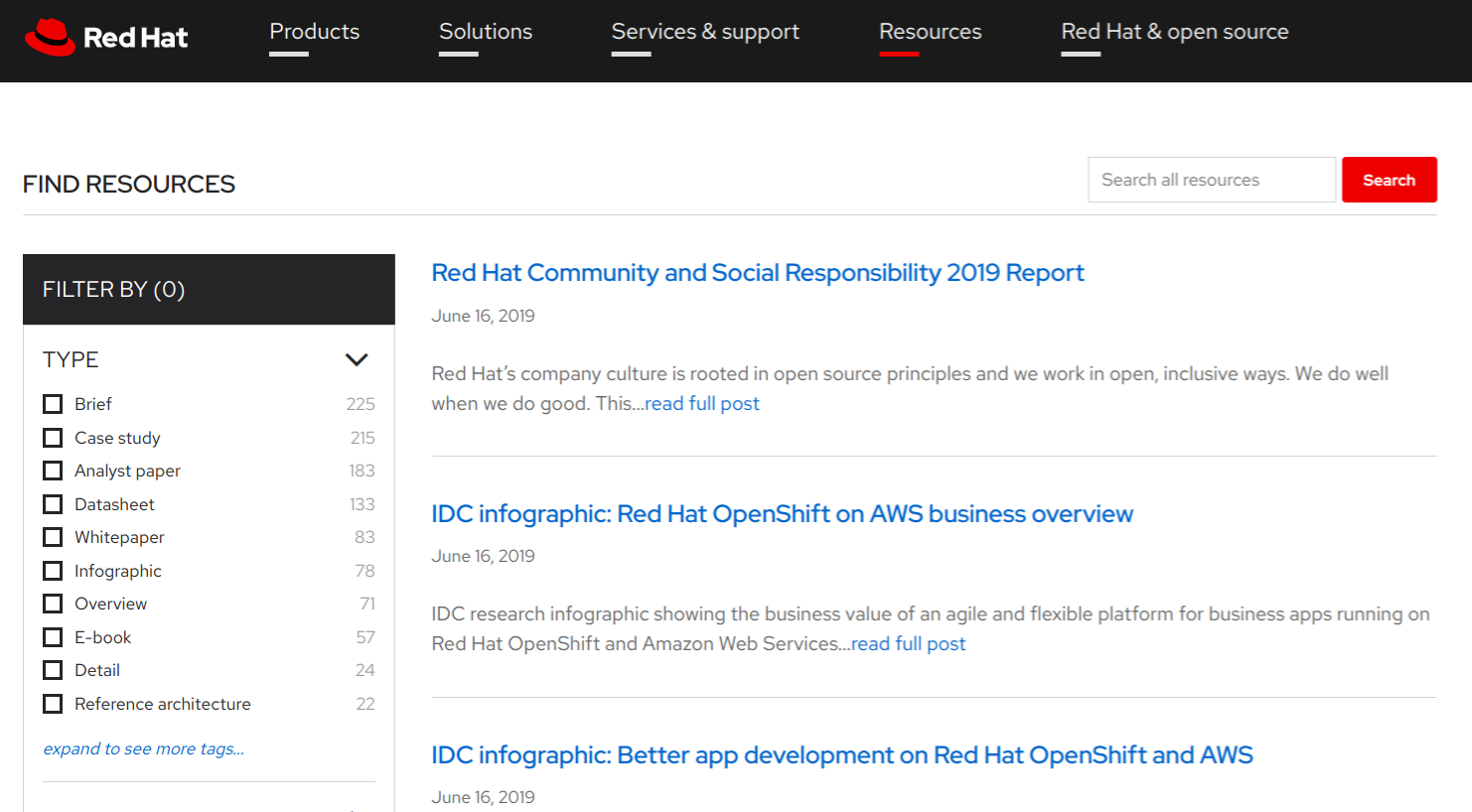Click the Red Hat logo
Viewport: 1472px width, 812px height.
tap(106, 38)
